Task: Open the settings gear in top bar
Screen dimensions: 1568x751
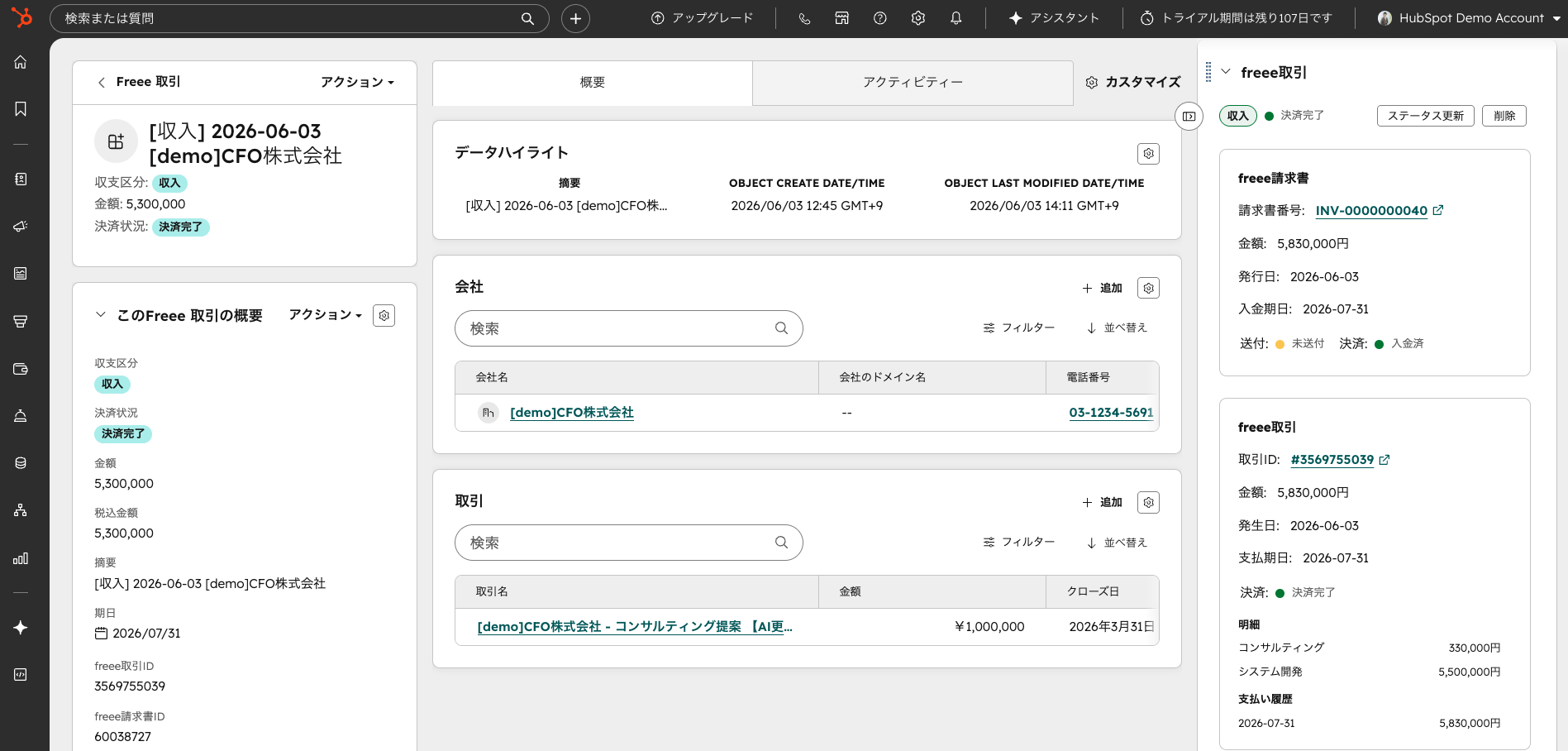Action: (x=917, y=18)
